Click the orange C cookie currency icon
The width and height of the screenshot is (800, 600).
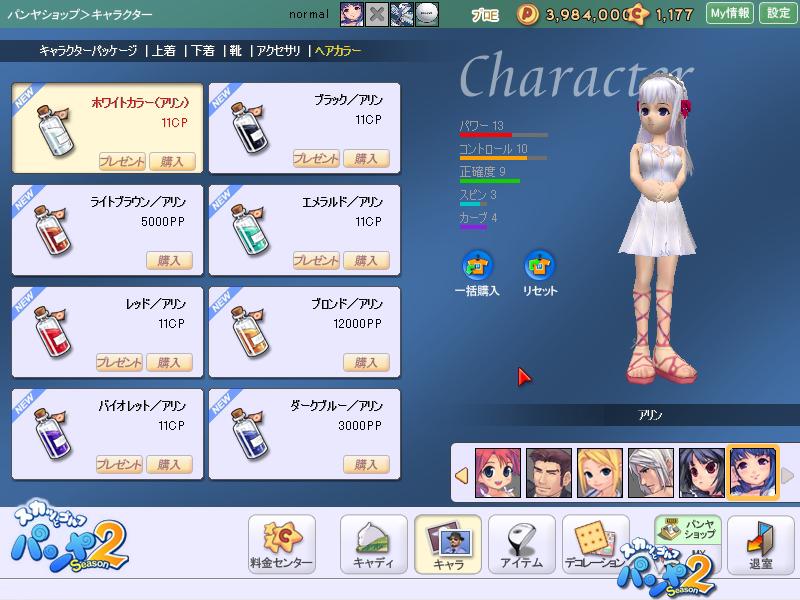(638, 14)
